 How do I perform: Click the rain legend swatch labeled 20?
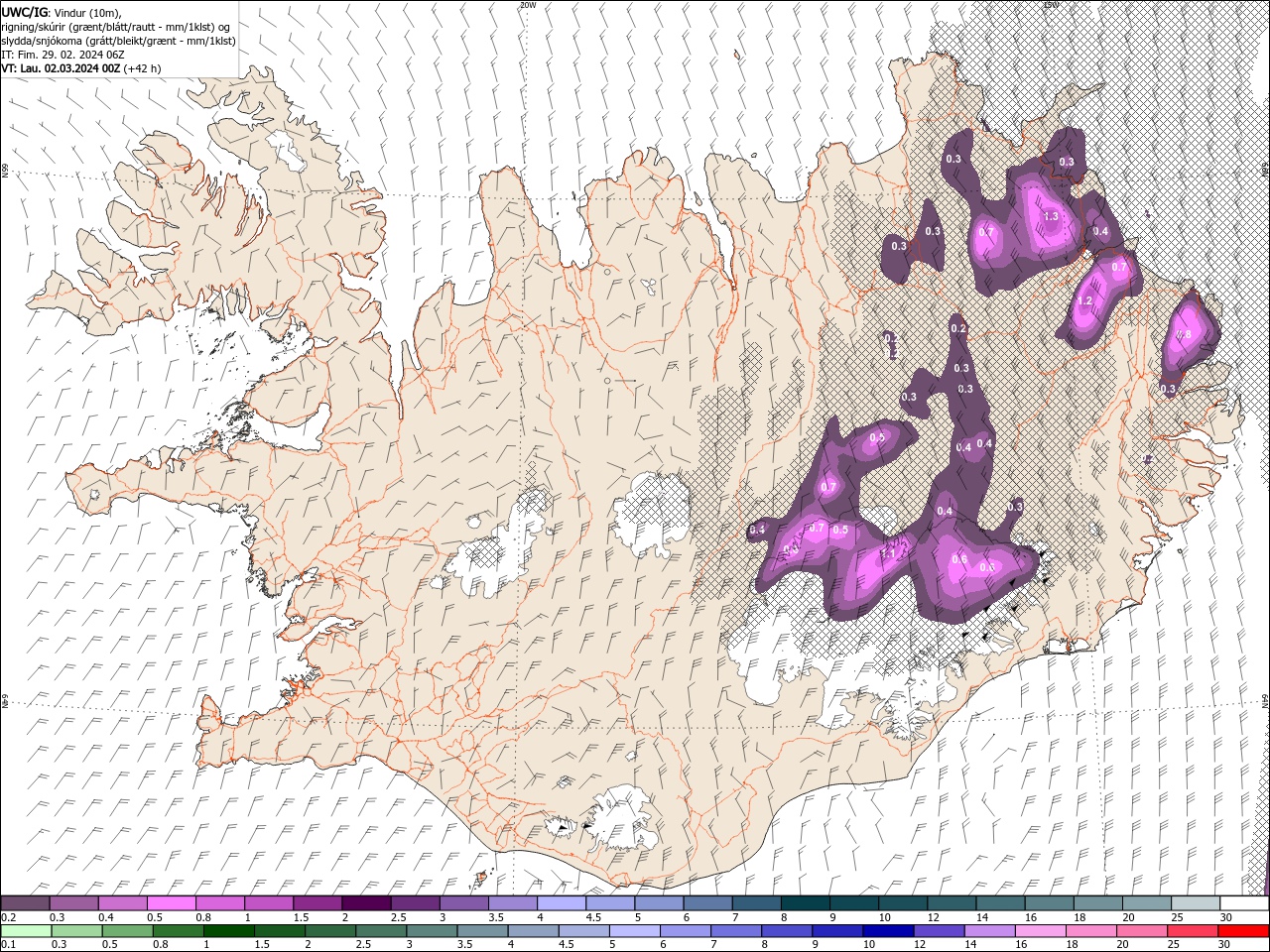point(1141,931)
